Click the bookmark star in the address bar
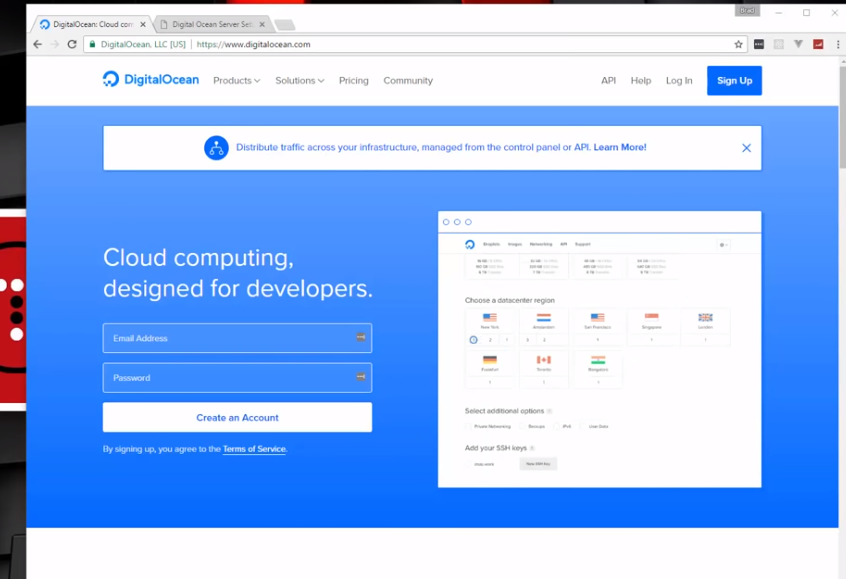Screen dimensions: 846x579 tap(737, 44)
